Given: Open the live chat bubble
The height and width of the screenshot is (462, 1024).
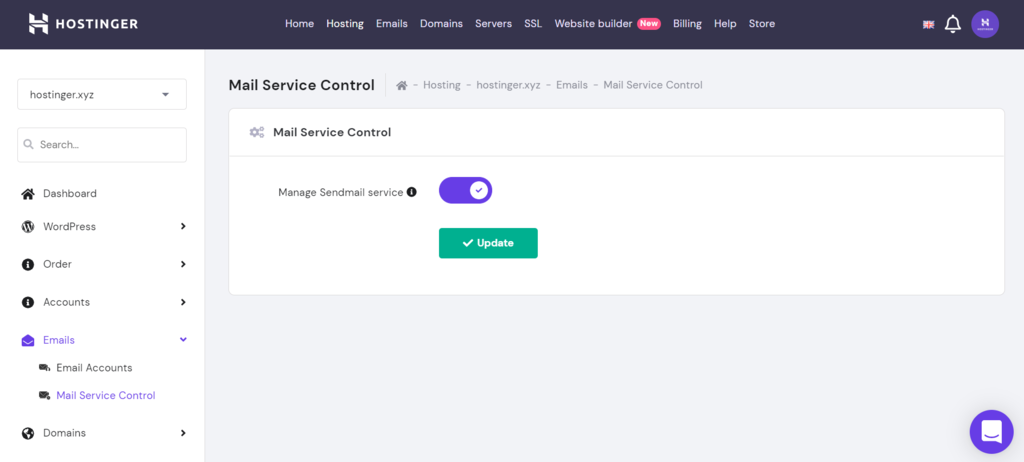Looking at the screenshot, I should pos(991,431).
